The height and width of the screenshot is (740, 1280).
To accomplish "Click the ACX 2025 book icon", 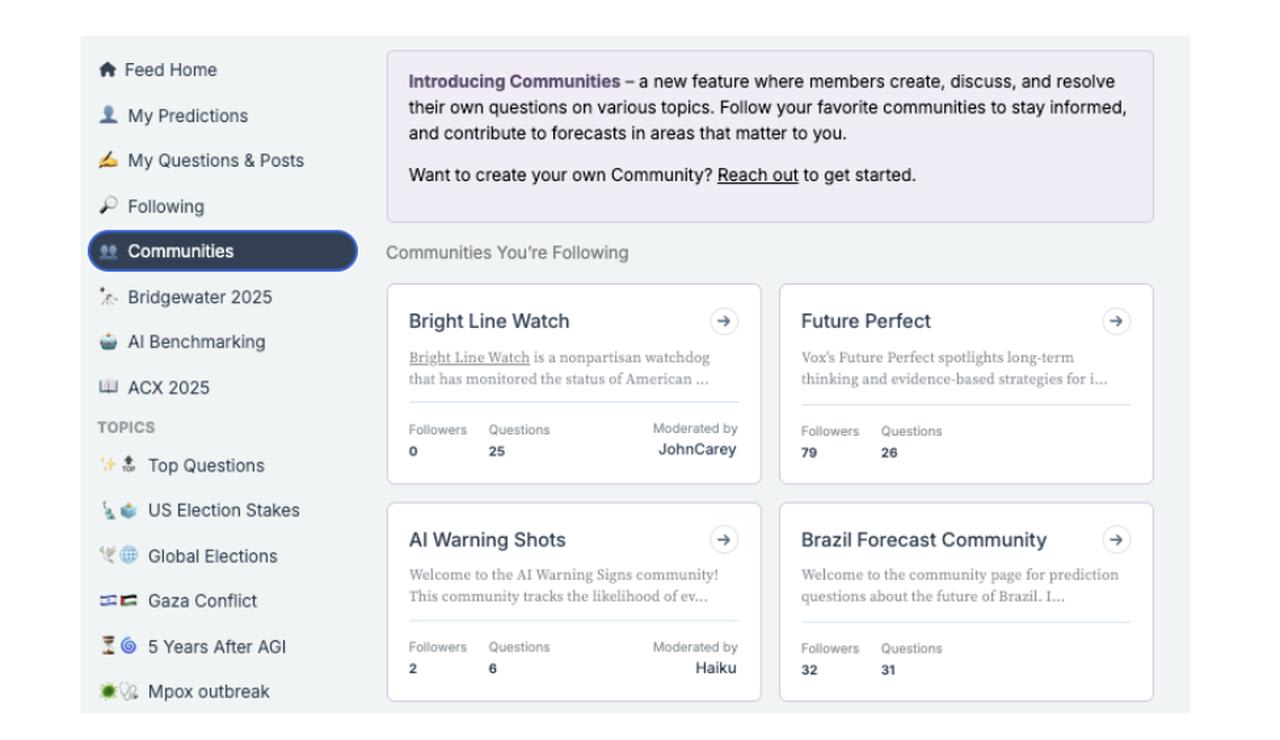I will [108, 387].
